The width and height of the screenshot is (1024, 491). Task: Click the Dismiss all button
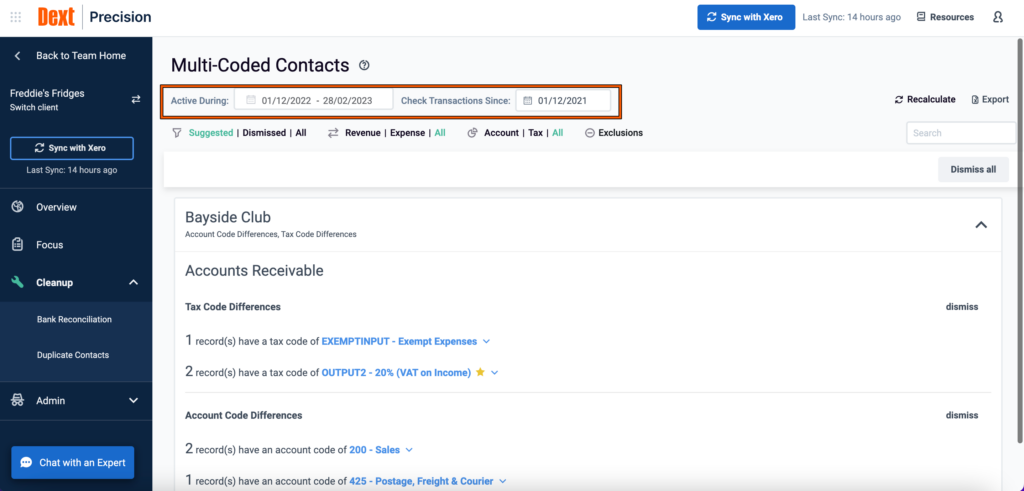pyautogui.click(x=973, y=169)
